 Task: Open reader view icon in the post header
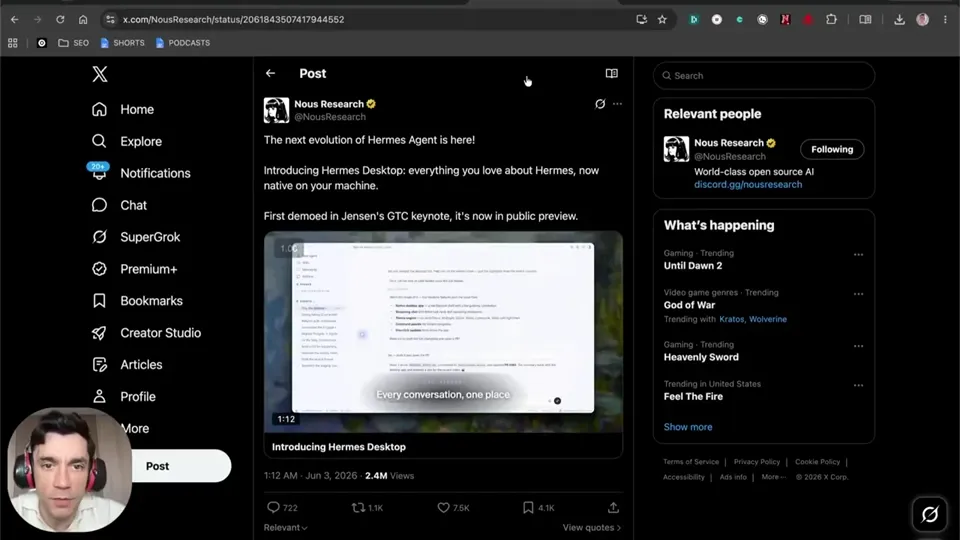point(612,73)
